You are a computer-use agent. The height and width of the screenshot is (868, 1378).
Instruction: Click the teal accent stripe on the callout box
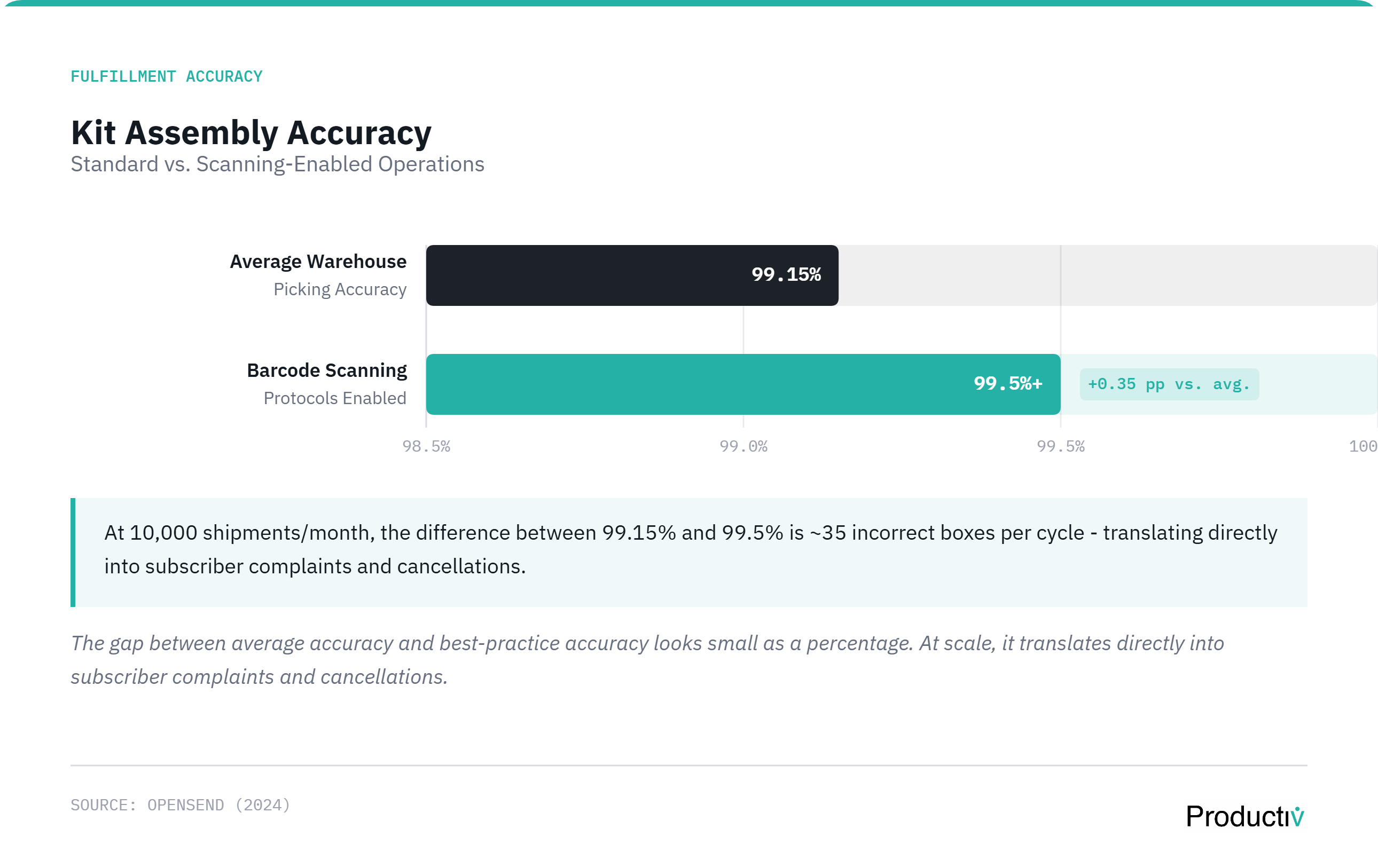(73, 552)
